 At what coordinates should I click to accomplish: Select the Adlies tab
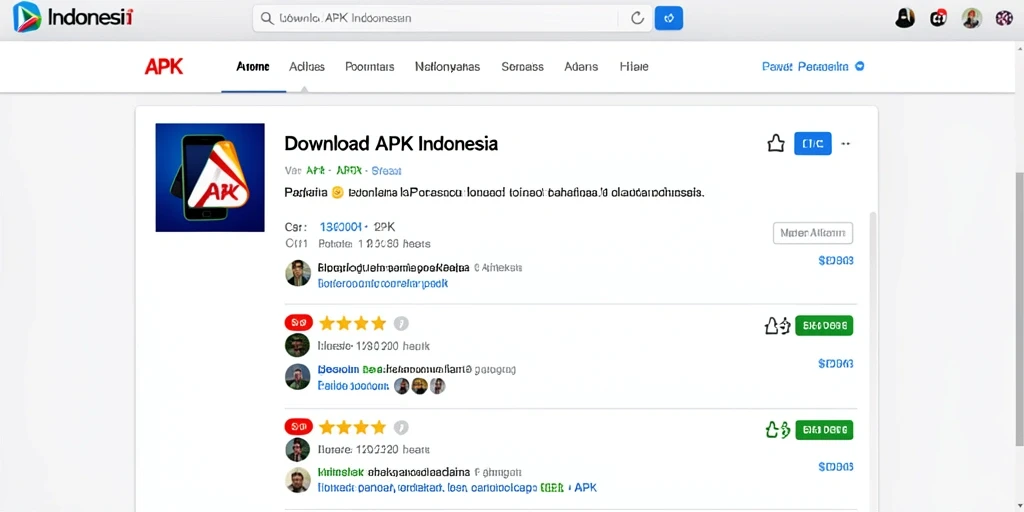[307, 67]
